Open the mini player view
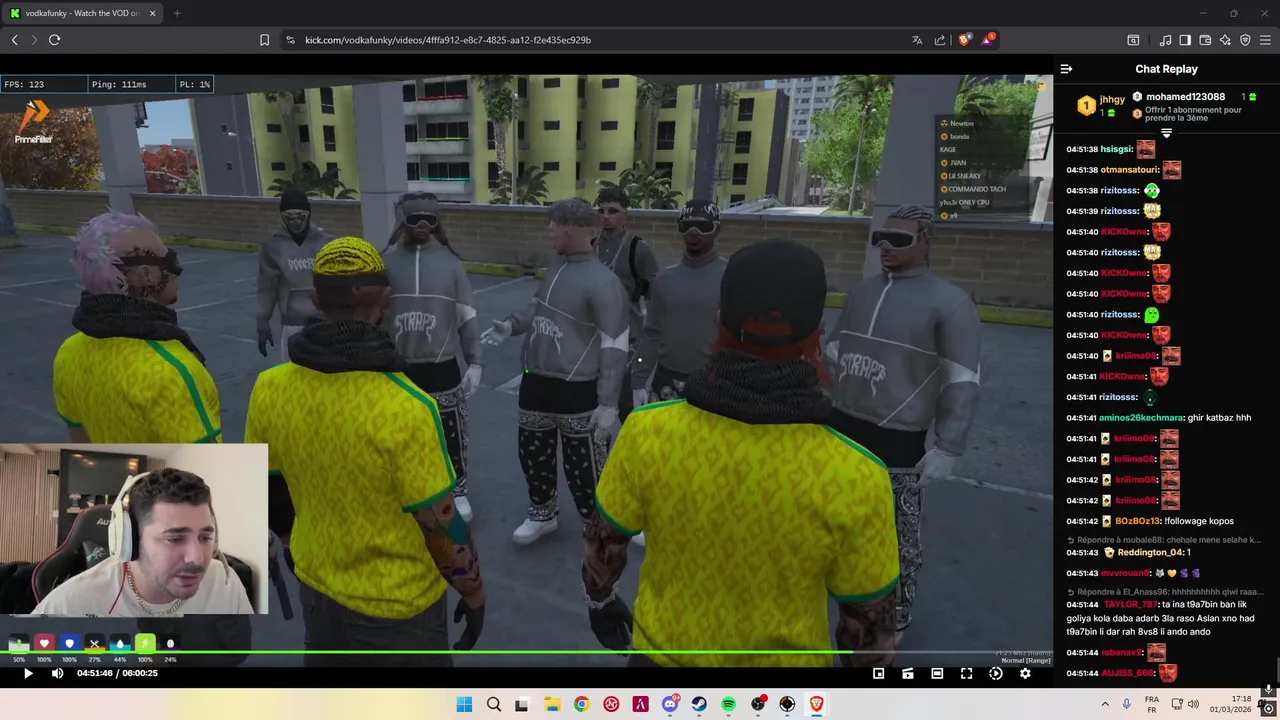This screenshot has height=720, width=1280. 879,674
